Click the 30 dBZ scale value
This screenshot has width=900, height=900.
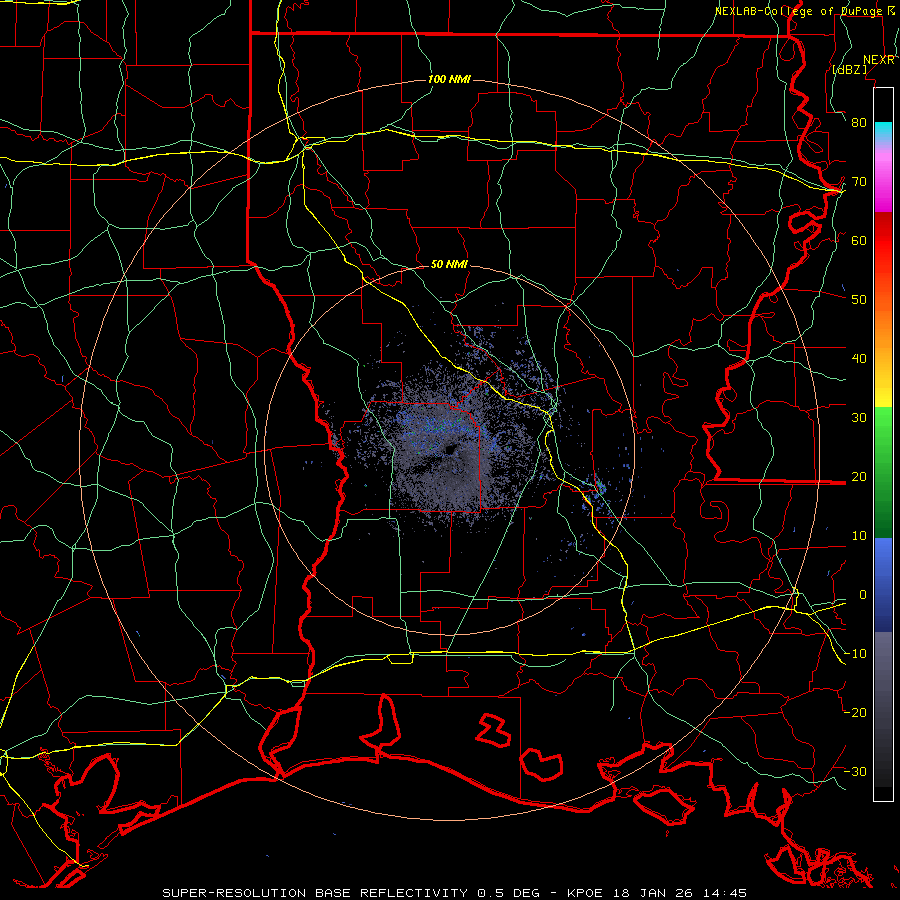859,418
